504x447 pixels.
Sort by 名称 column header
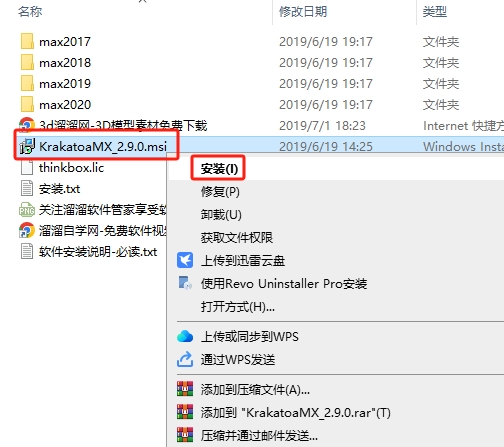click(30, 12)
